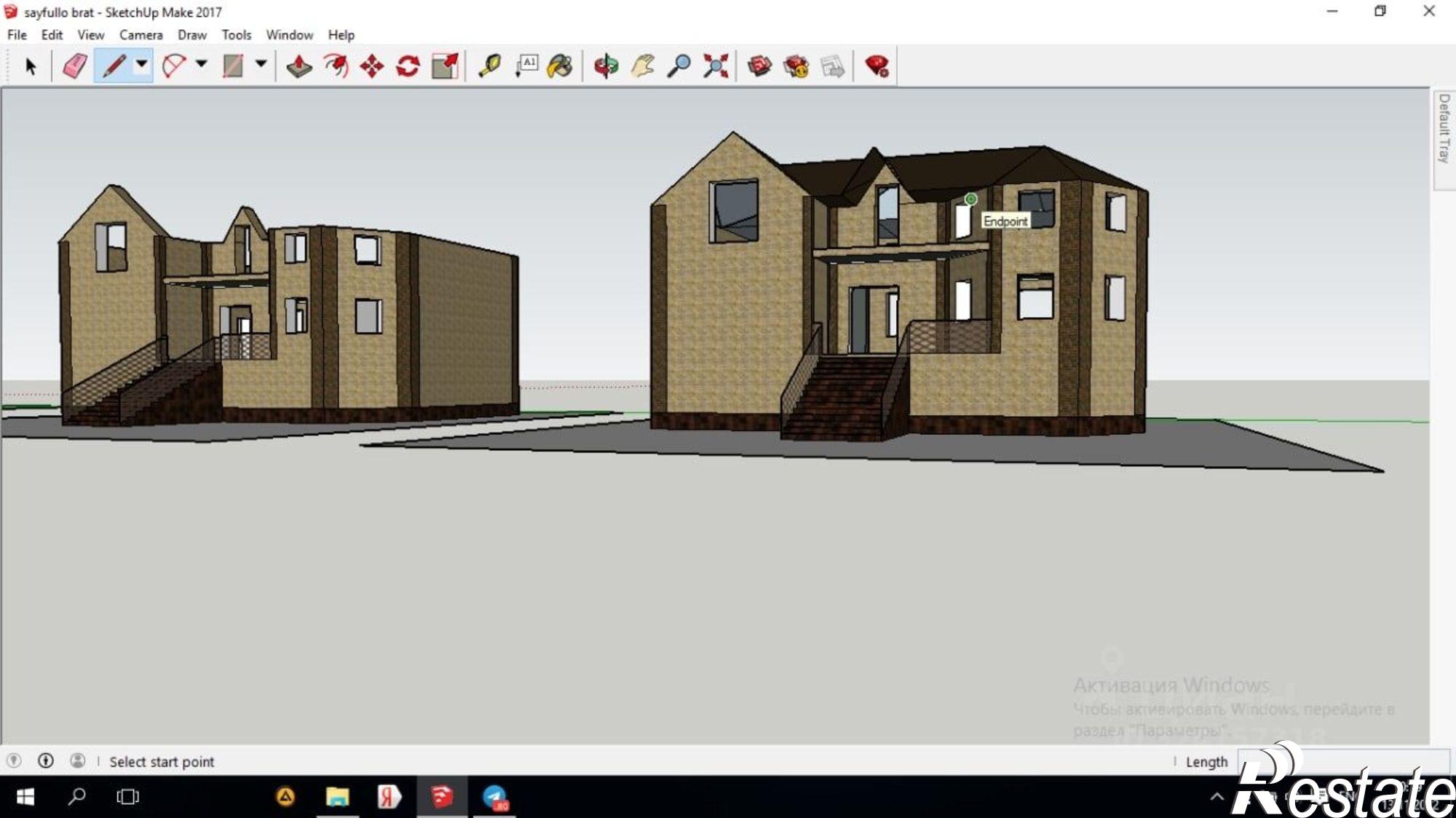This screenshot has height=818, width=1456.
Task: Open the Camera menu
Action: pyautogui.click(x=141, y=35)
